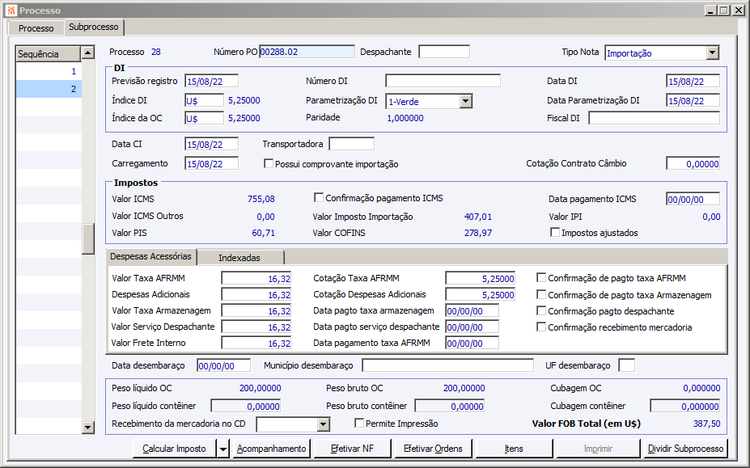Click the Processo window title icon

(10, 9)
